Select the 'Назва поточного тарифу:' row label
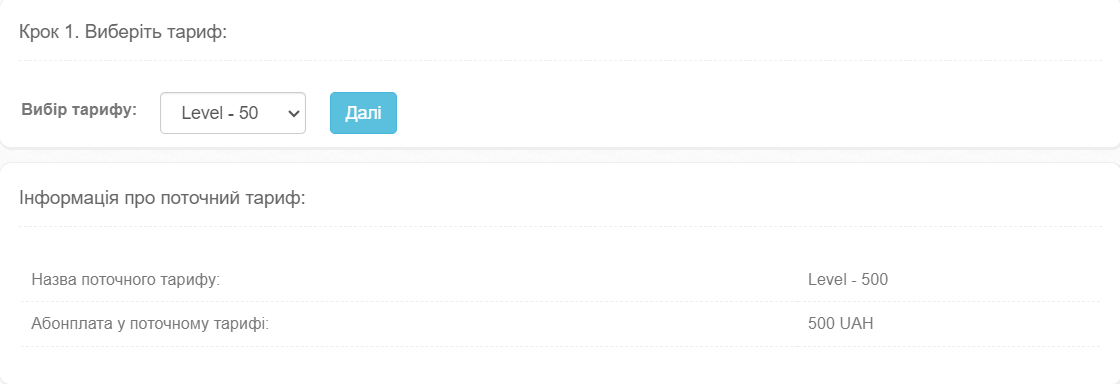Image resolution: width=1120 pixels, height=384 pixels. (x=125, y=279)
